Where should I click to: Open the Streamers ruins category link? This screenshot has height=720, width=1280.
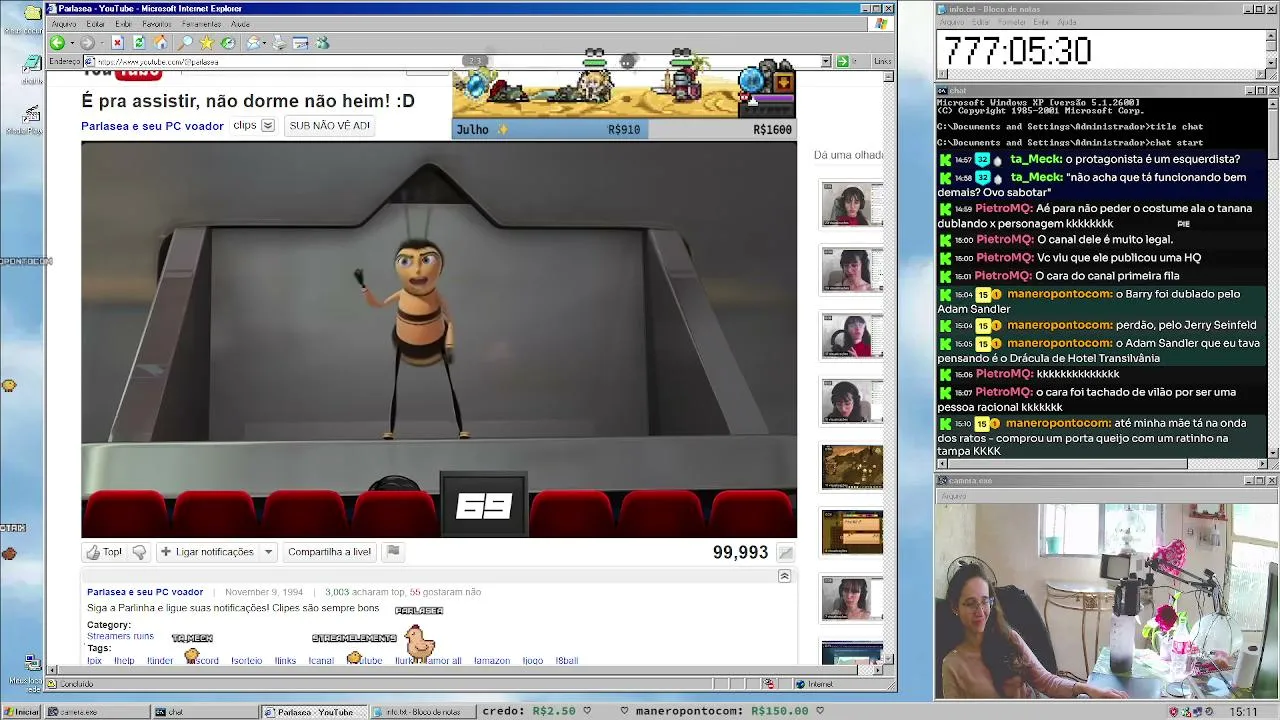click(120, 636)
